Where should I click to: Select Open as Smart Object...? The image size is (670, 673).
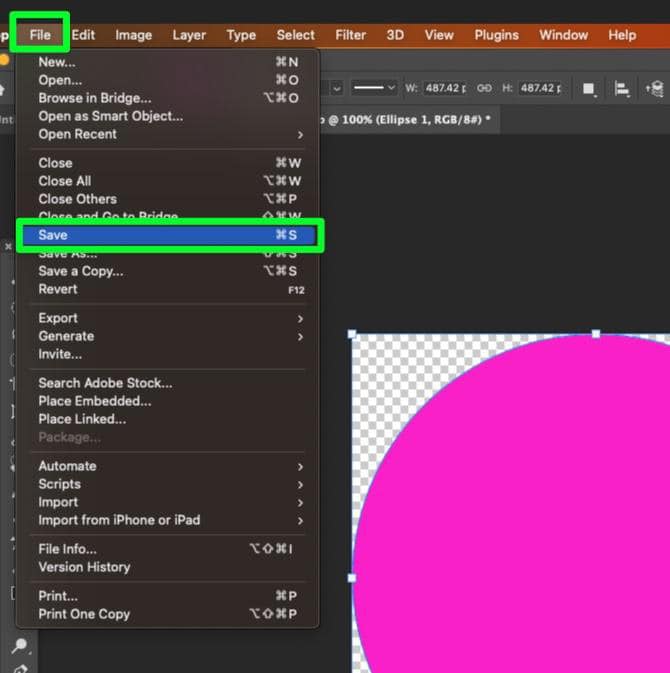tap(170, 116)
